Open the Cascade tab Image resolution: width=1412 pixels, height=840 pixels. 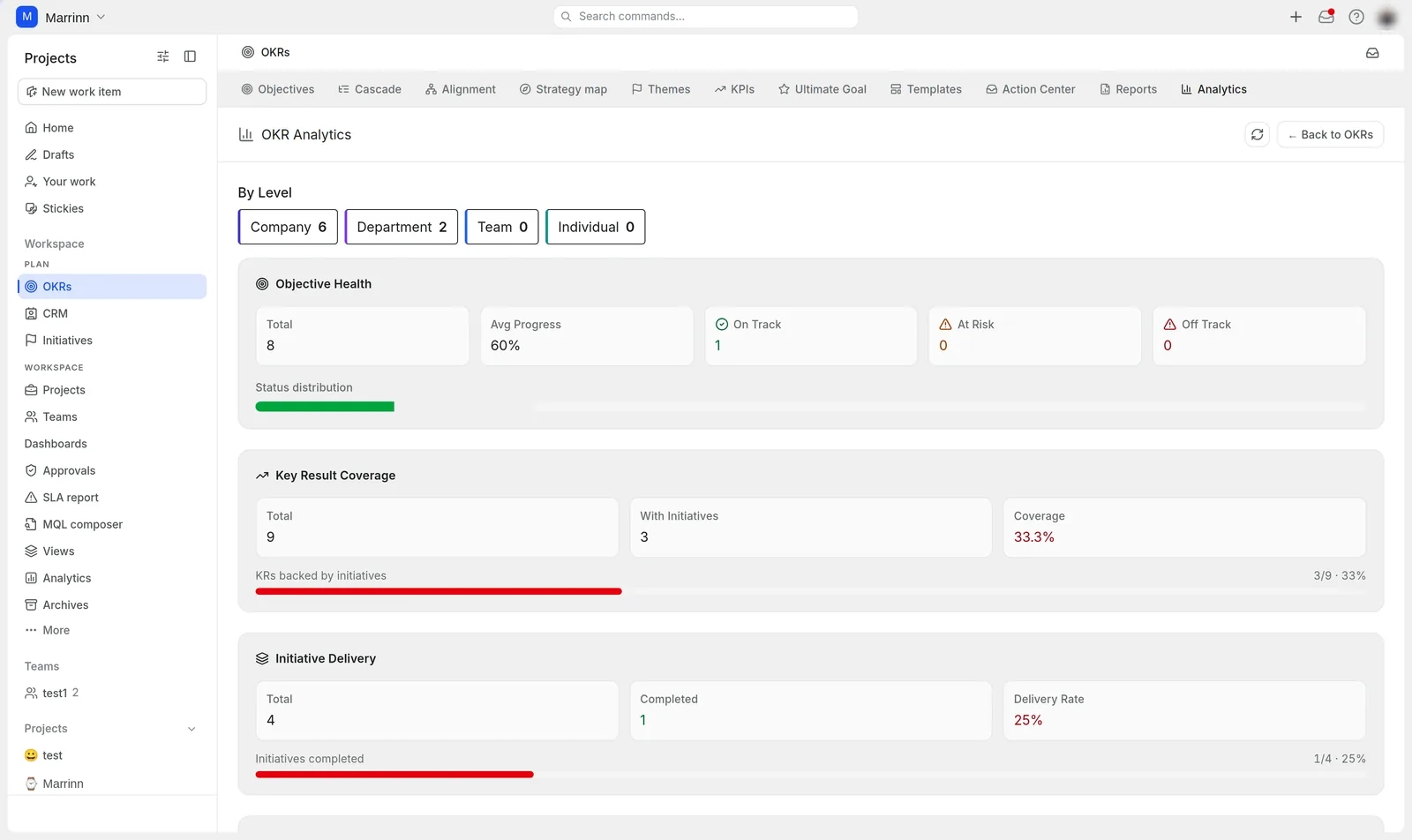click(x=370, y=89)
